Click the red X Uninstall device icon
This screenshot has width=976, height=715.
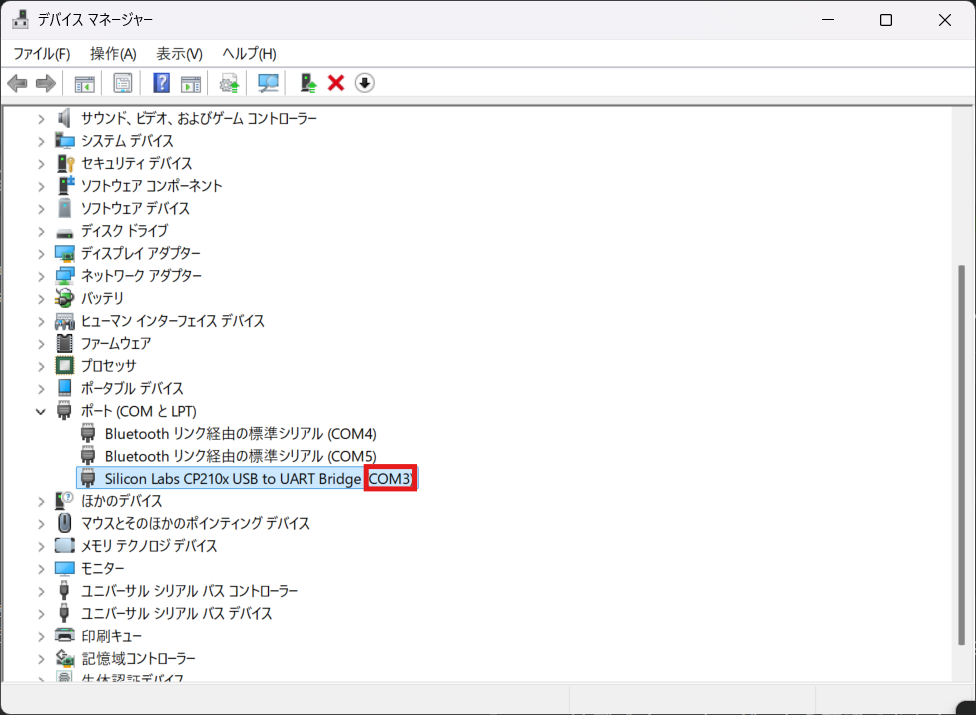click(336, 83)
